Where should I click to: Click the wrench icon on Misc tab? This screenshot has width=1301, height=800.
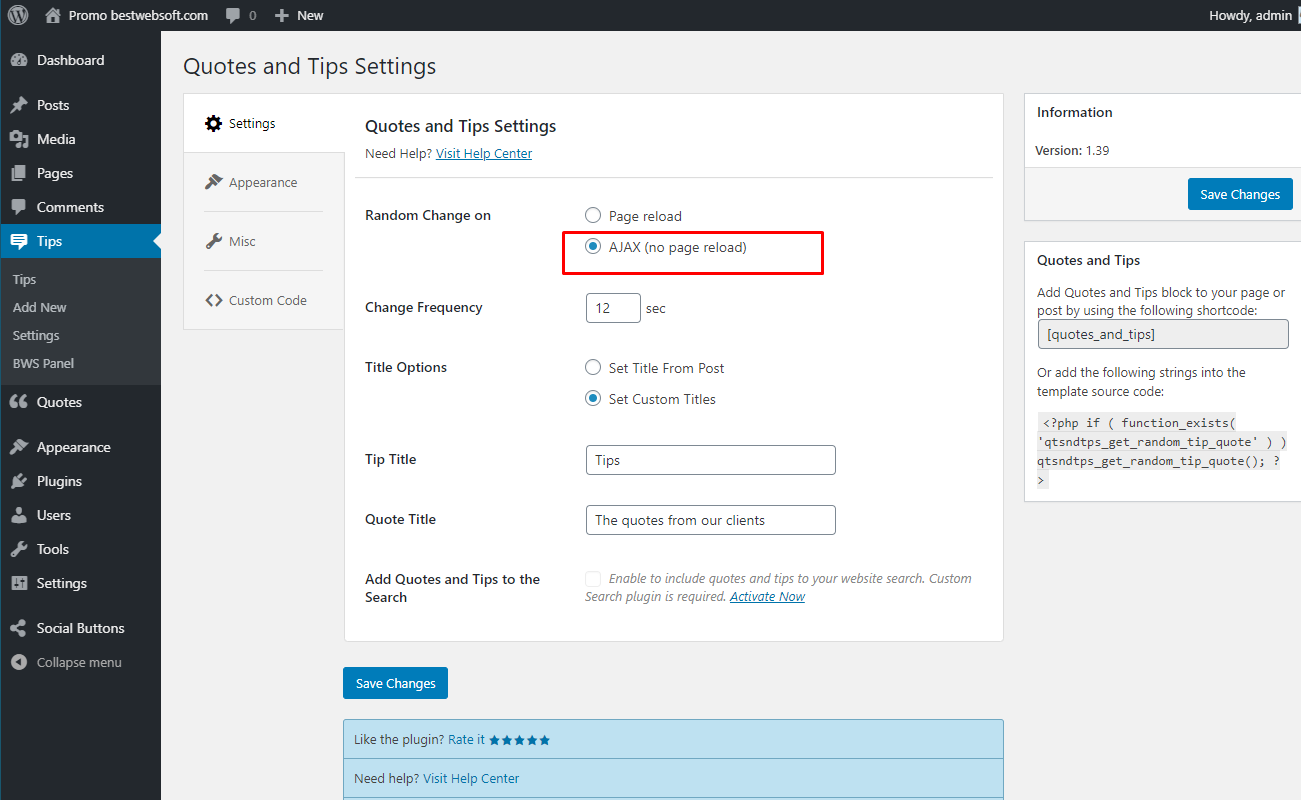tap(213, 241)
